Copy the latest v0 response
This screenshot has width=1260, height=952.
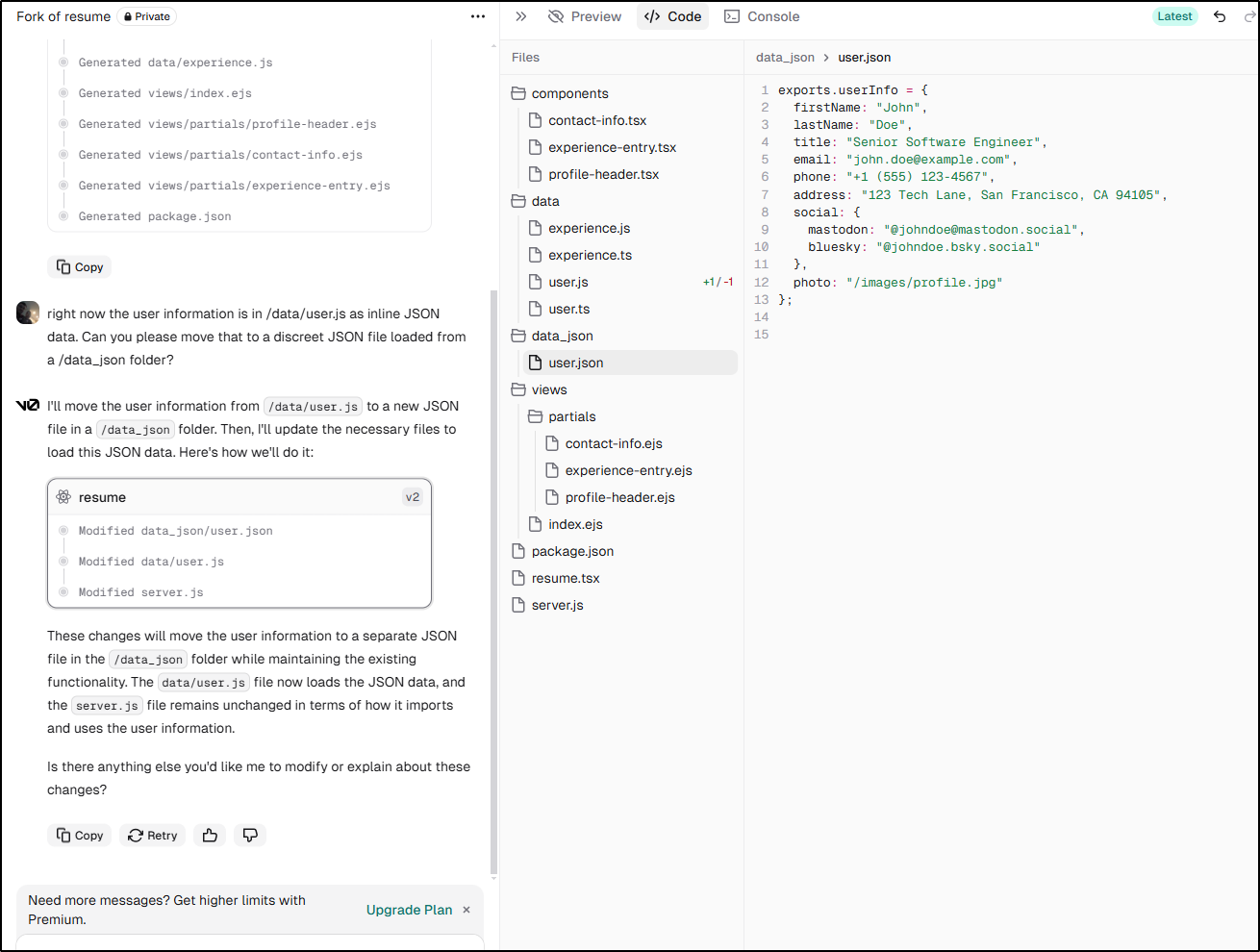point(80,836)
